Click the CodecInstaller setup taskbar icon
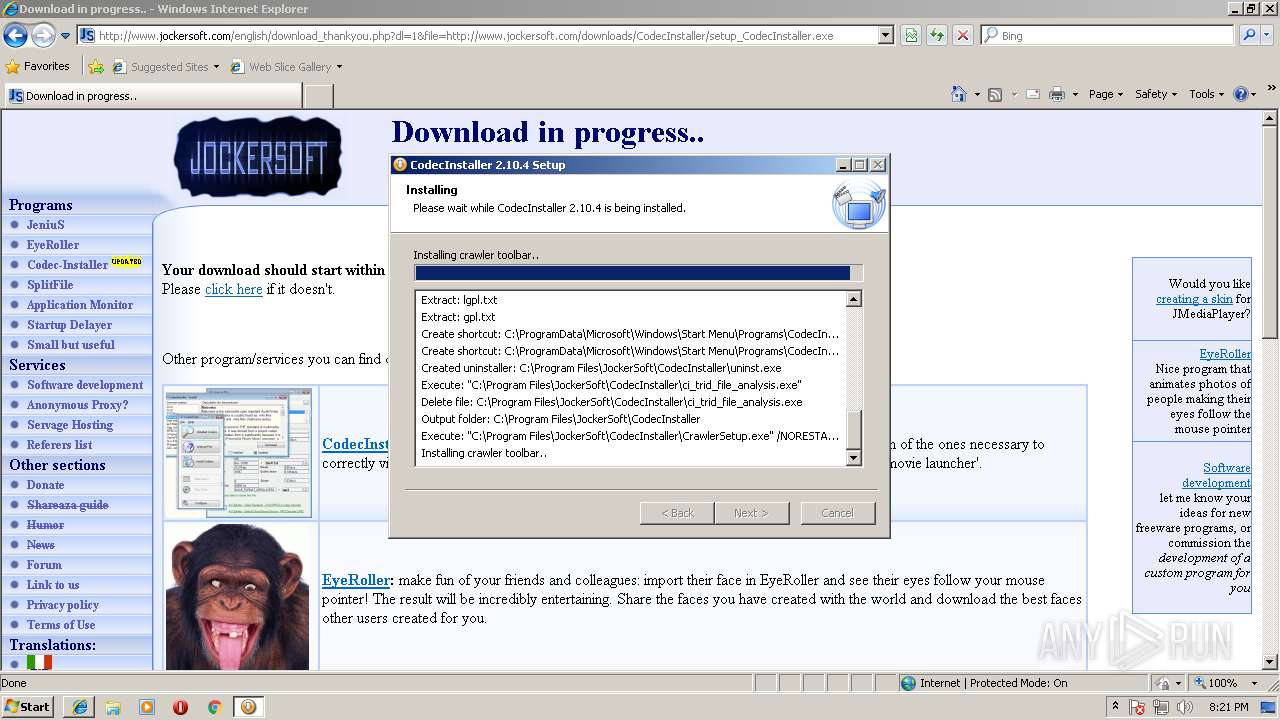1280x720 pixels. pos(248,707)
